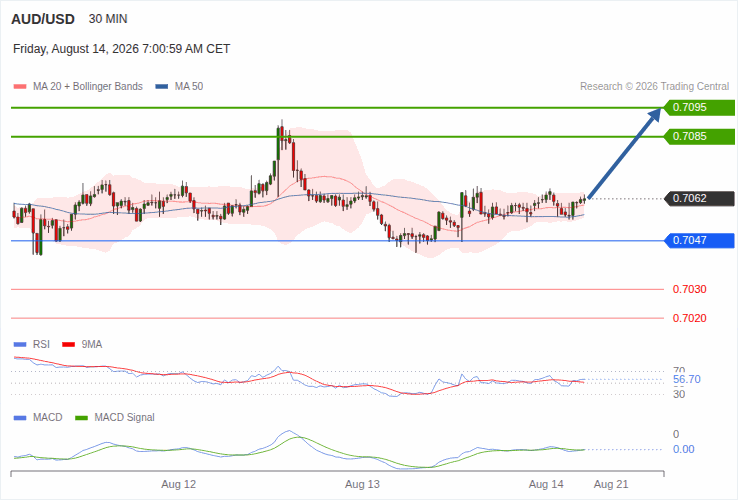This screenshot has height=500, width=738.
Task: Click the MA 50 legend label
Action: pyautogui.click(x=189, y=87)
